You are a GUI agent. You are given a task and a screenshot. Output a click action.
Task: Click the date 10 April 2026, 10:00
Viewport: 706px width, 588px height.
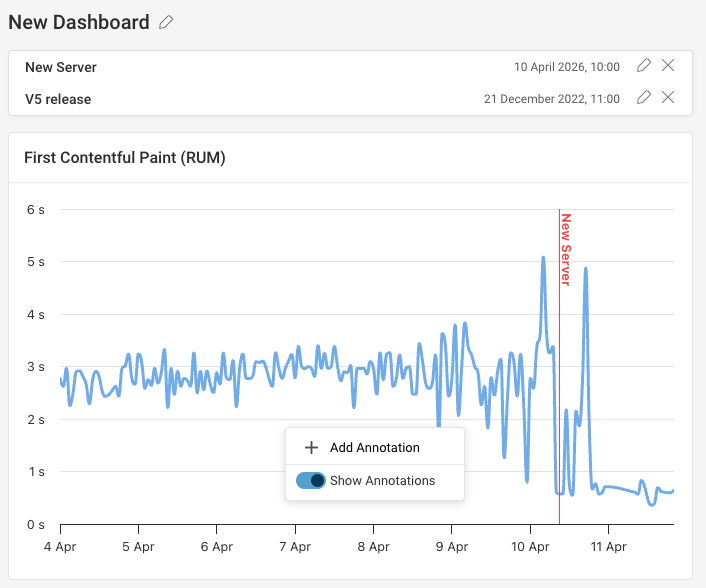click(567, 67)
